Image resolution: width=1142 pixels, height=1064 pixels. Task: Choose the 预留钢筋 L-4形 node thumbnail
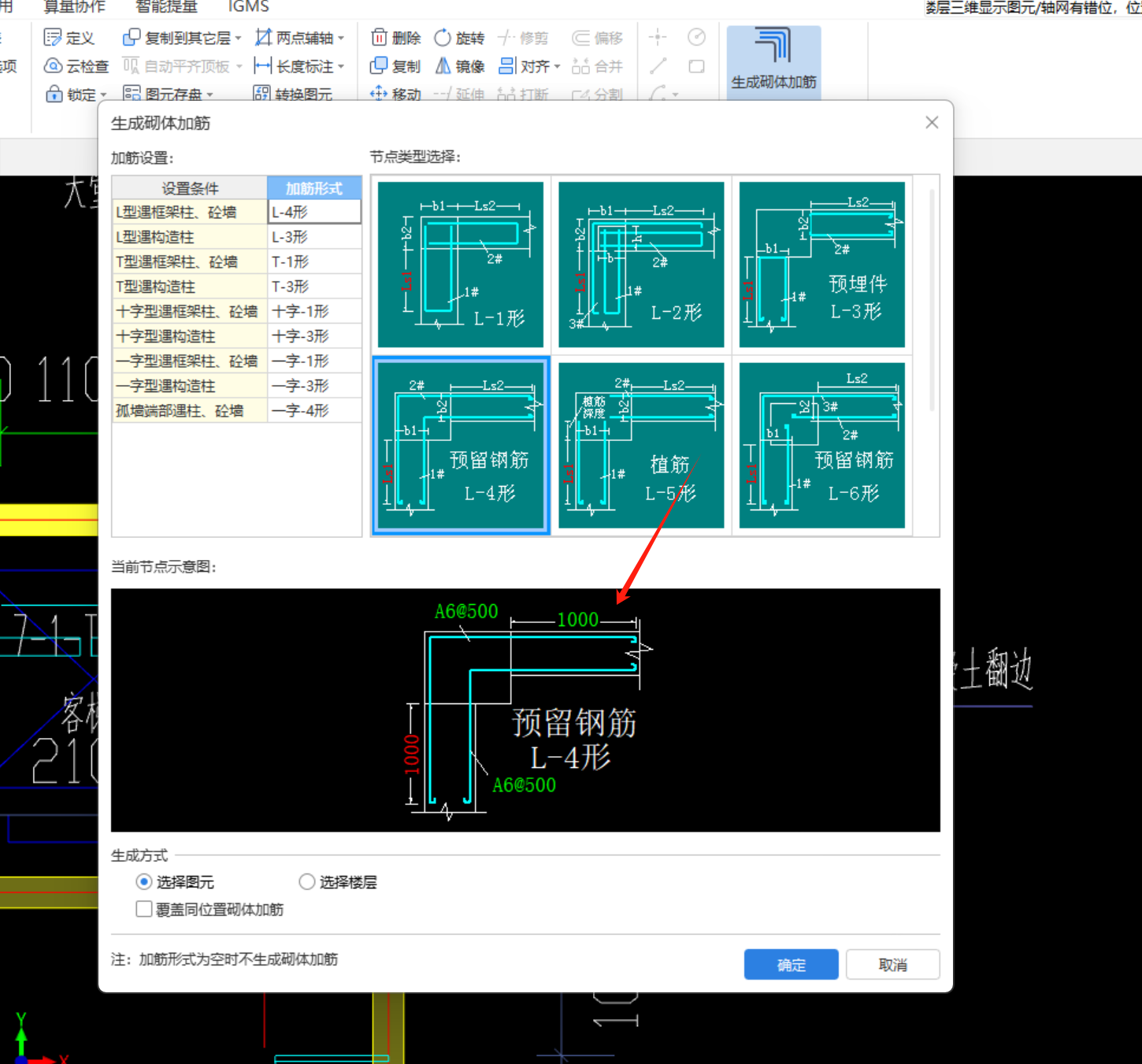(x=461, y=446)
